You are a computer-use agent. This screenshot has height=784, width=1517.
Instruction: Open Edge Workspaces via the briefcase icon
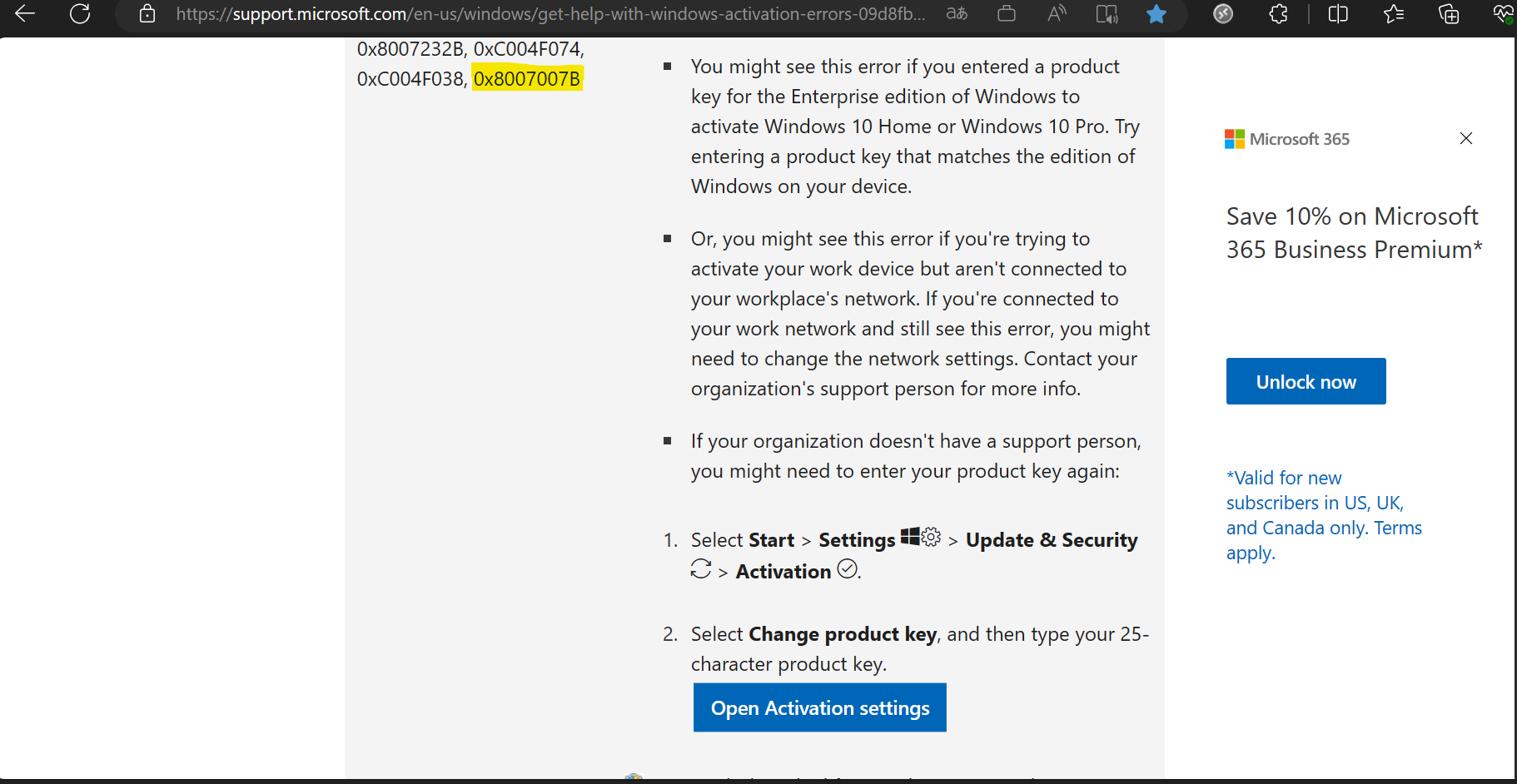1006,14
